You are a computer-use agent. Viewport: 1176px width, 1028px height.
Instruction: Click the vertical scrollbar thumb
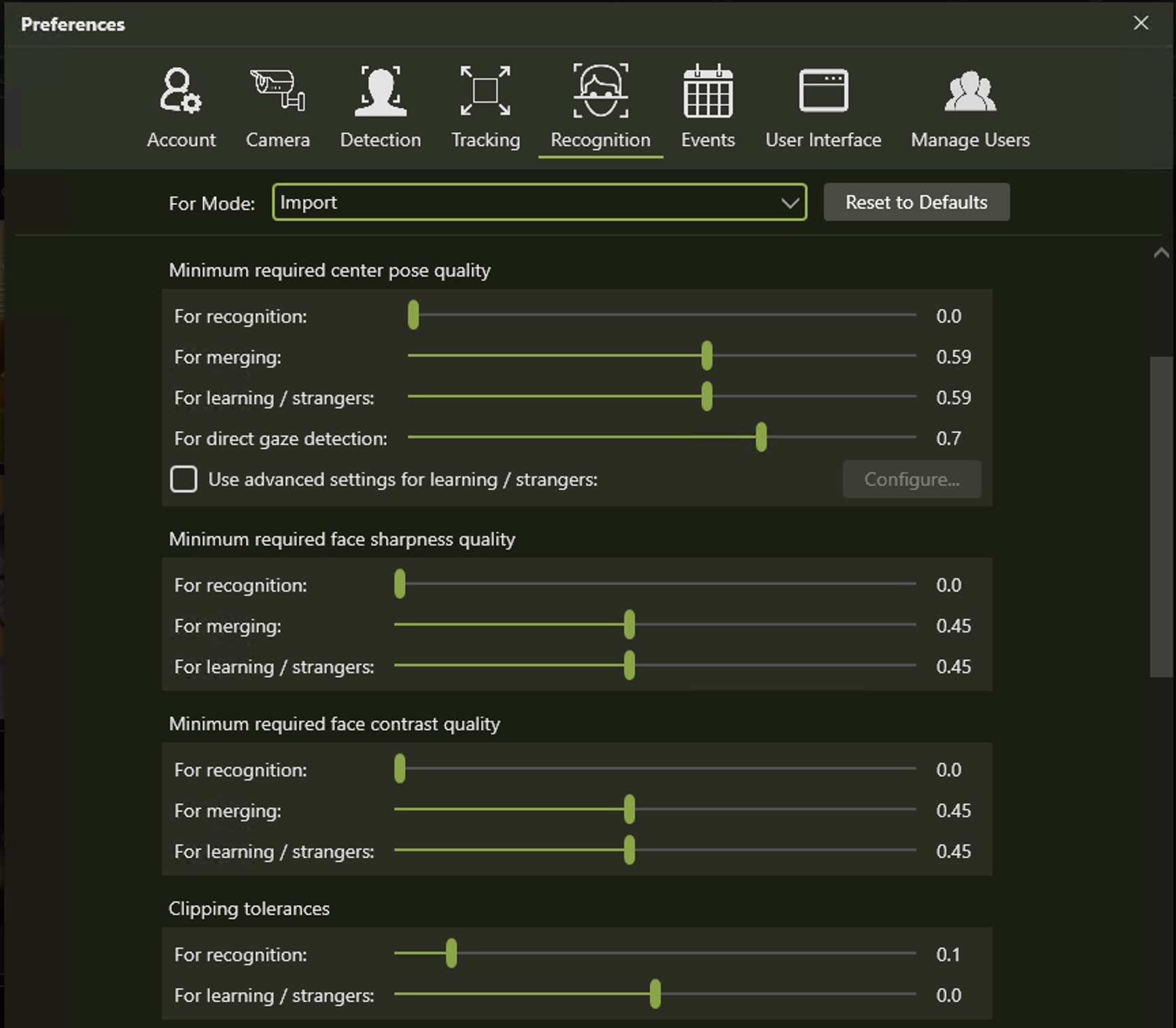(x=1161, y=516)
